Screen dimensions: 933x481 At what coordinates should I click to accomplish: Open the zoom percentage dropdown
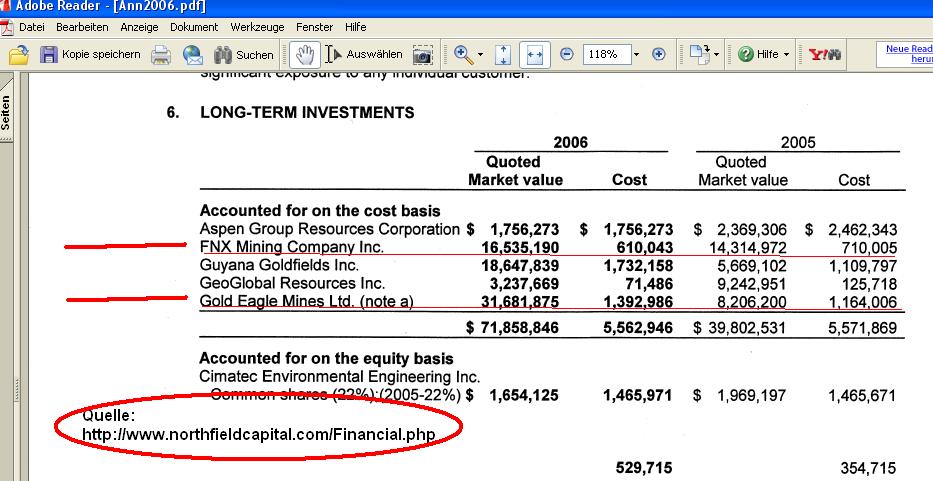click(x=636, y=54)
